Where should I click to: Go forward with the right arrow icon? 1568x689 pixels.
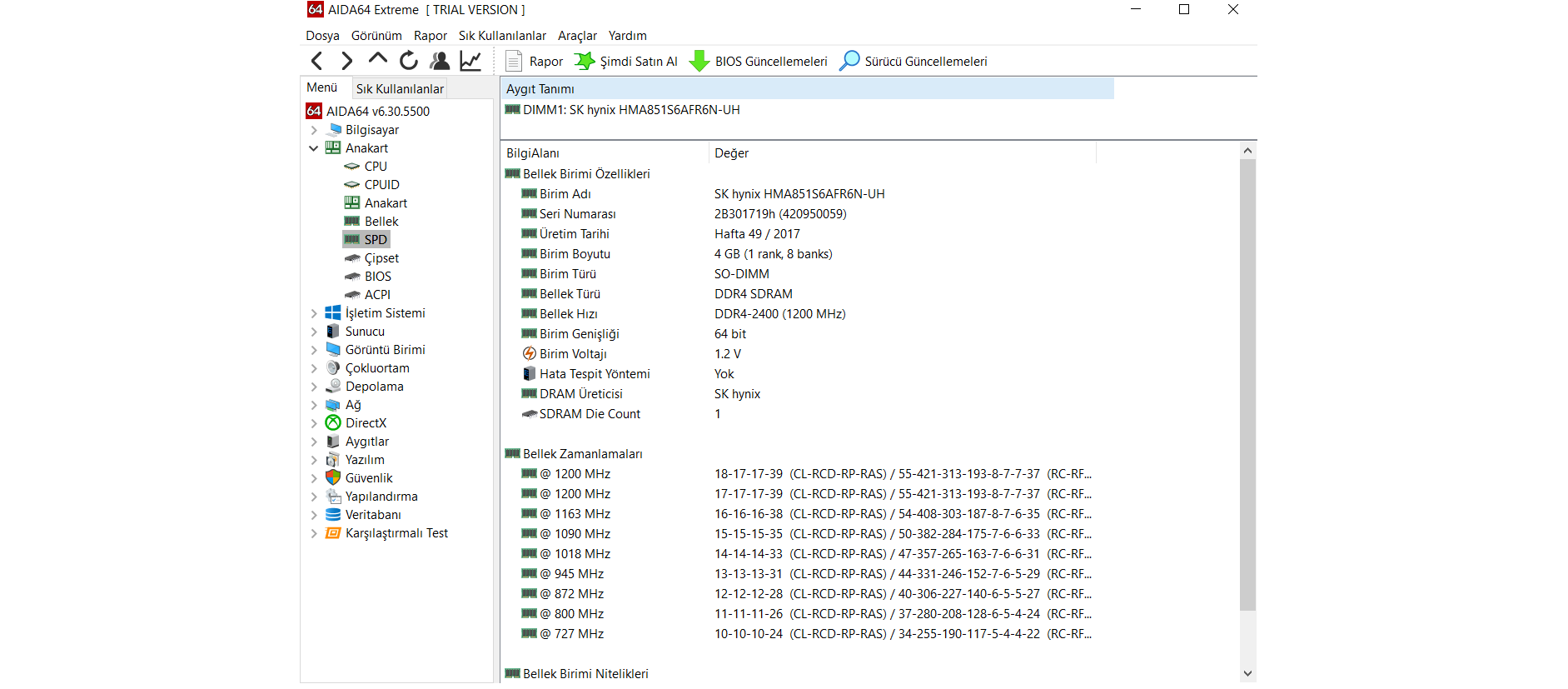[x=346, y=61]
